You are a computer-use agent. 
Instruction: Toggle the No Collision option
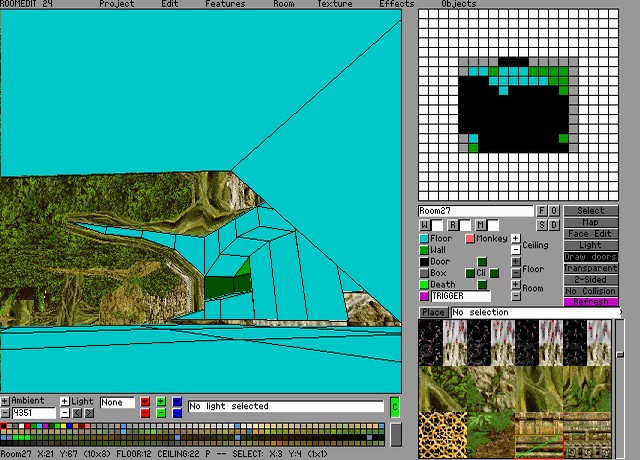pos(590,291)
